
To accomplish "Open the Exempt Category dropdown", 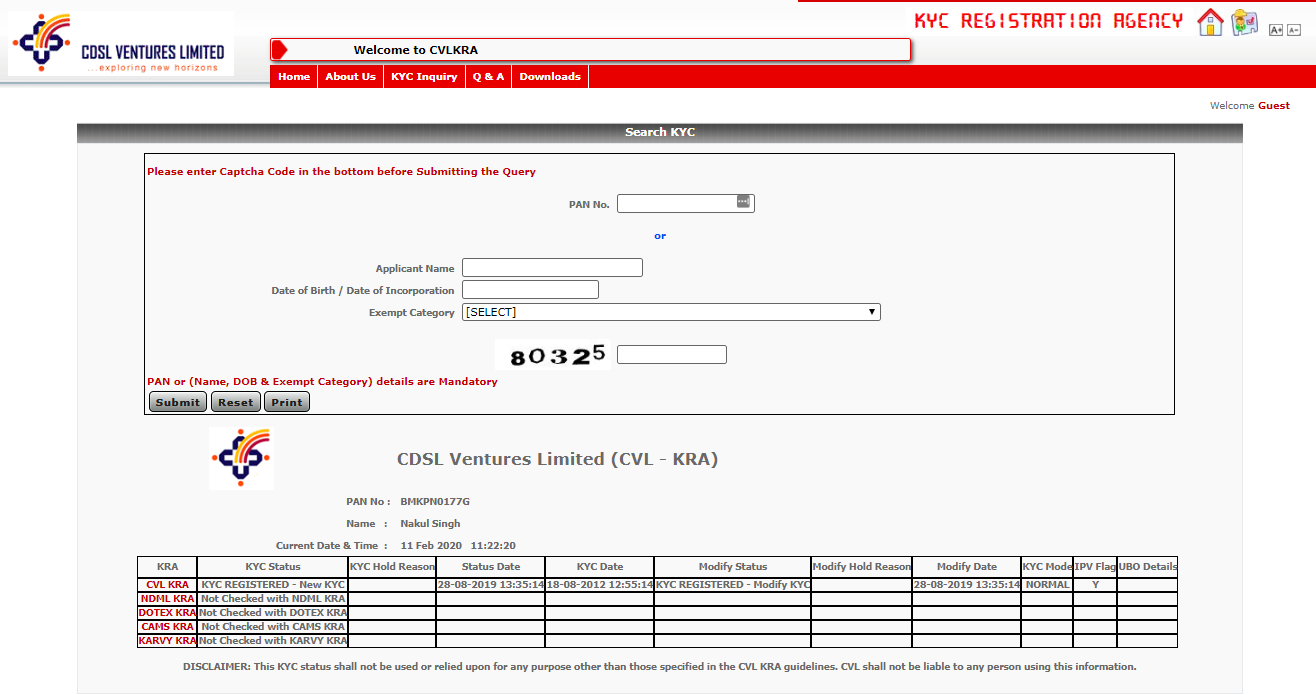I will point(671,312).
